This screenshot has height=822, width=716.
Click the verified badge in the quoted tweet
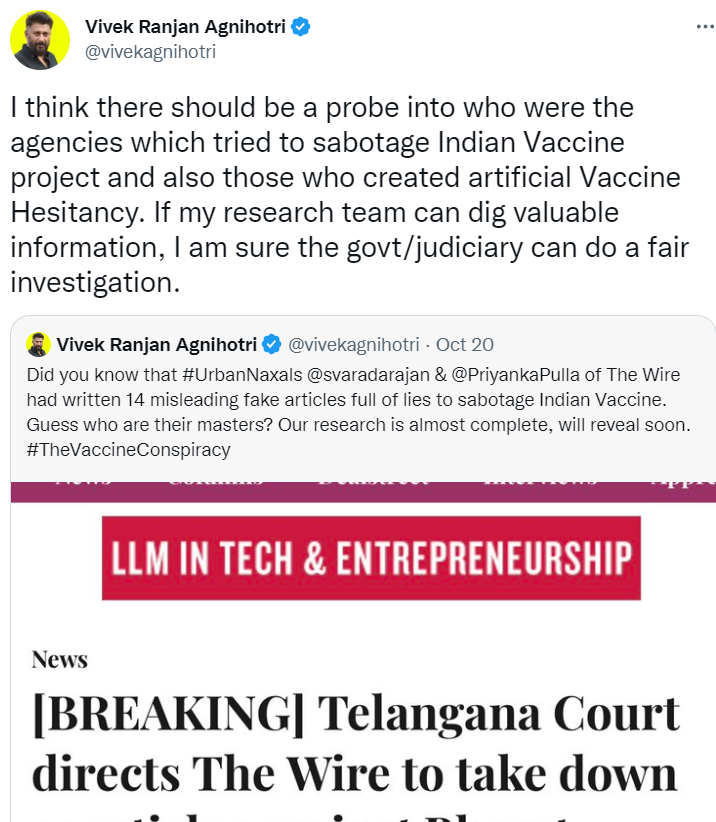(271, 345)
